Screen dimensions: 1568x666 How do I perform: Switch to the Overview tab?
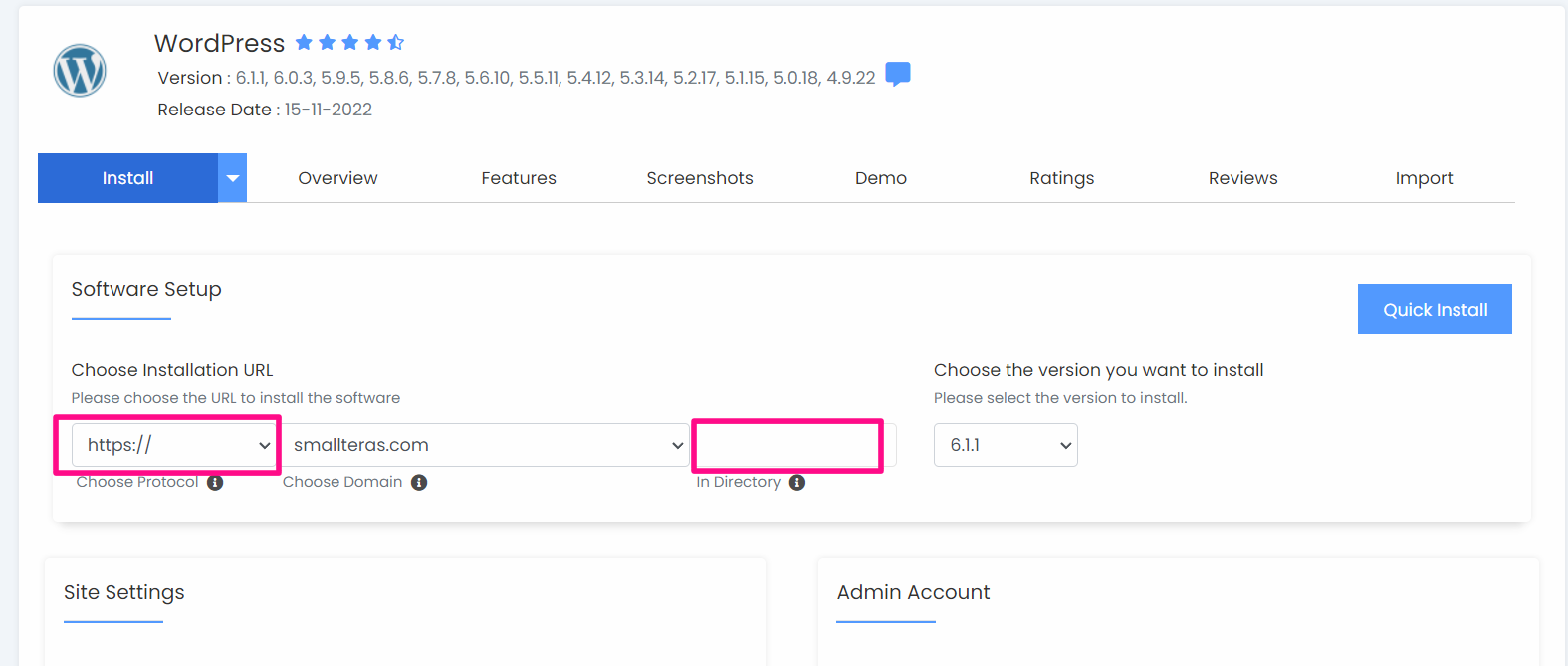[337, 178]
